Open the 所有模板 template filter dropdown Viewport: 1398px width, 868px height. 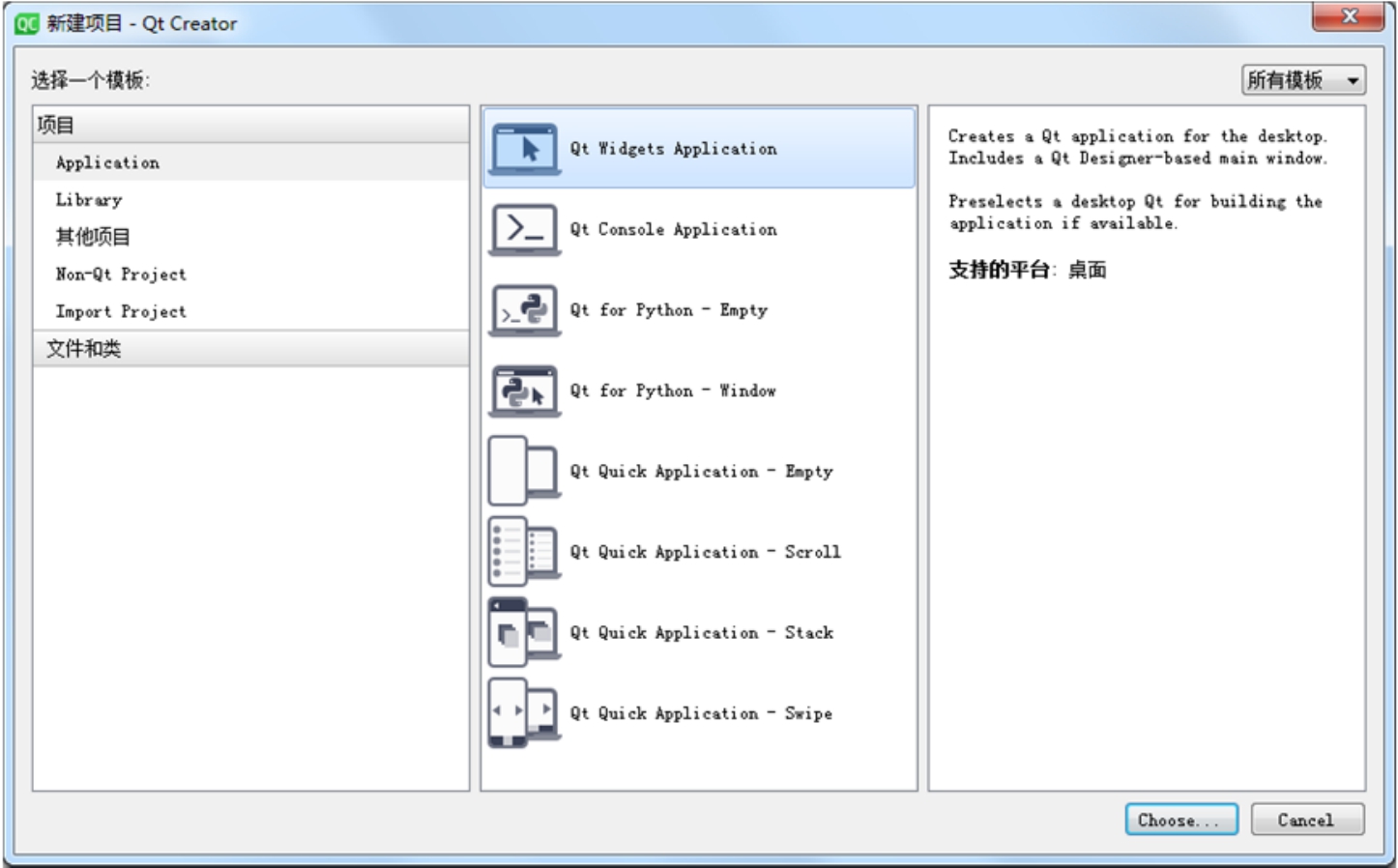tap(1303, 80)
